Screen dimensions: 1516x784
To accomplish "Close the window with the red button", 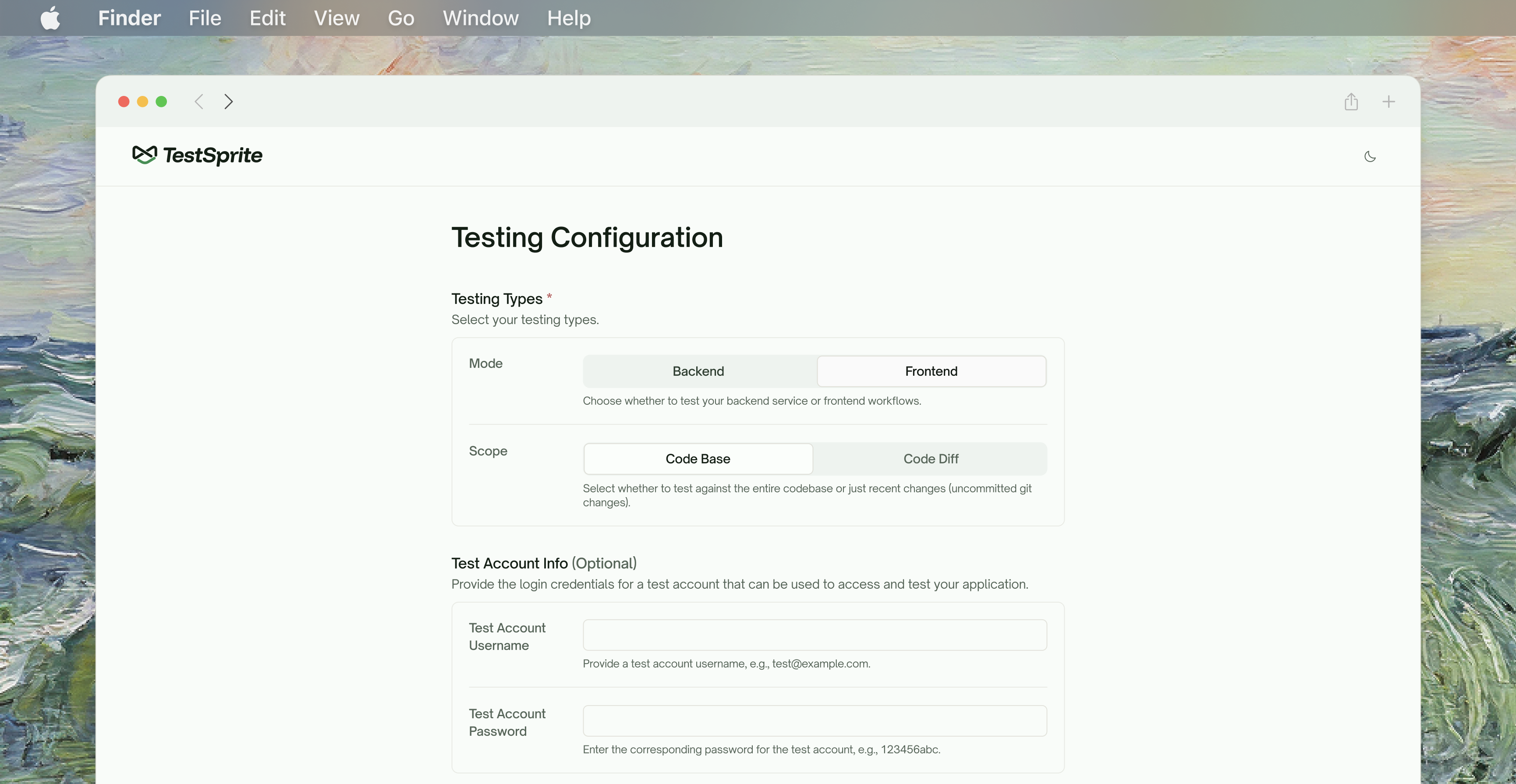I will (x=124, y=102).
